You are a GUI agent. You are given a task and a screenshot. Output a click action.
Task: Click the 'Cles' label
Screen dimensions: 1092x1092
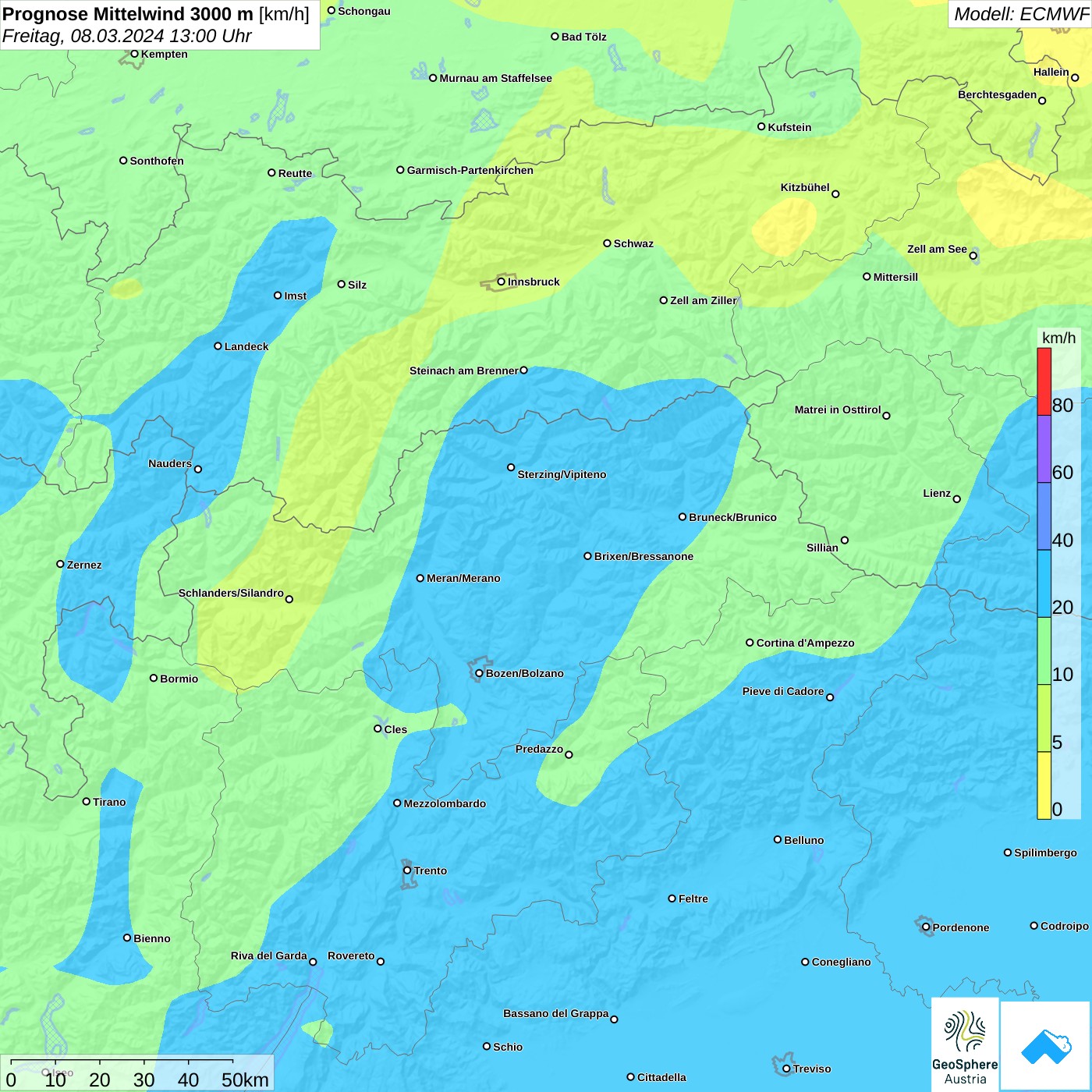pos(395,729)
